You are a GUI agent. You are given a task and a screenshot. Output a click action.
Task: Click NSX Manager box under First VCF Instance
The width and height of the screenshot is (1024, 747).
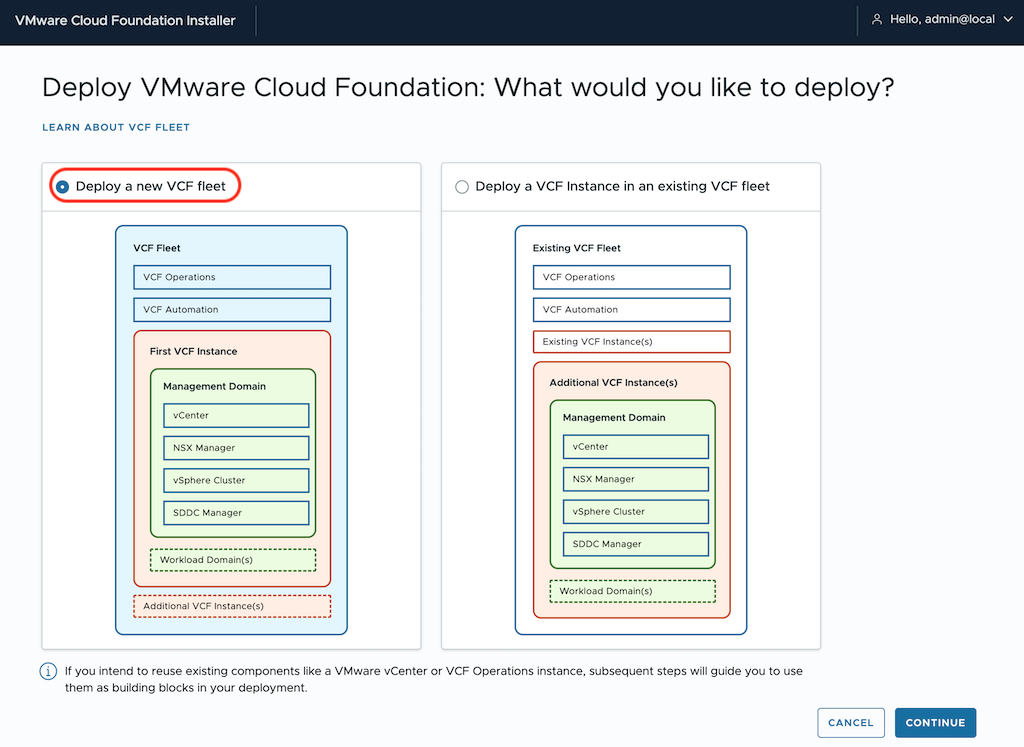pyautogui.click(x=236, y=448)
